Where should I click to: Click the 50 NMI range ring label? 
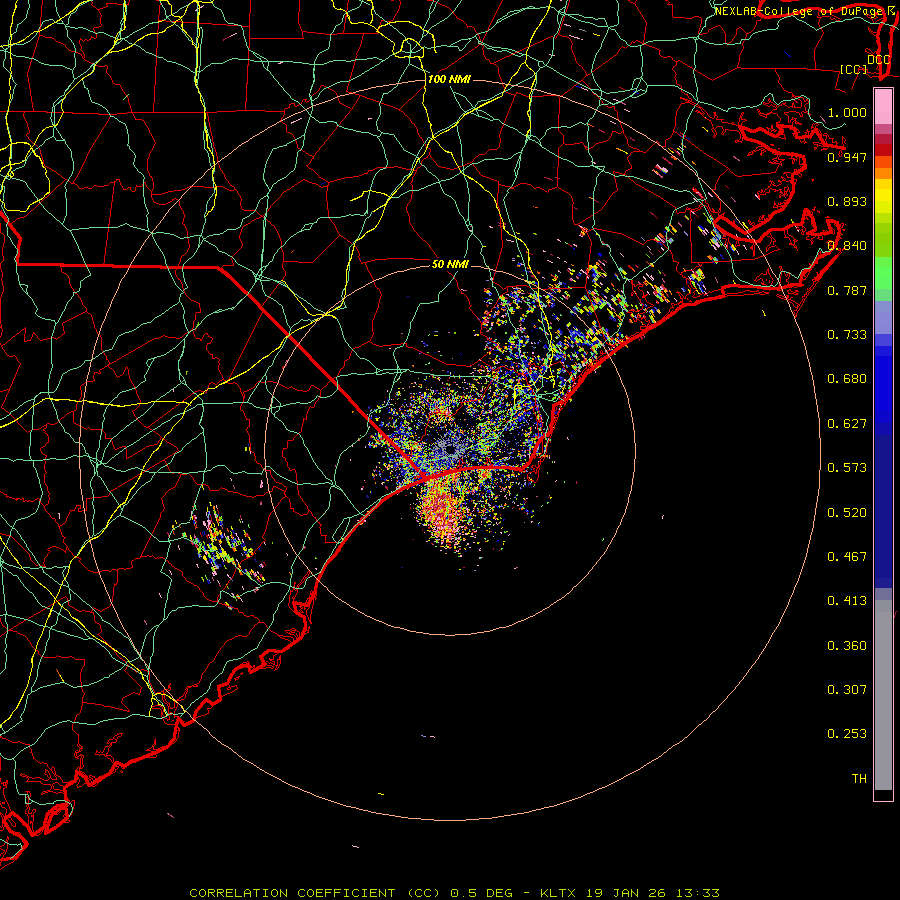(x=451, y=264)
